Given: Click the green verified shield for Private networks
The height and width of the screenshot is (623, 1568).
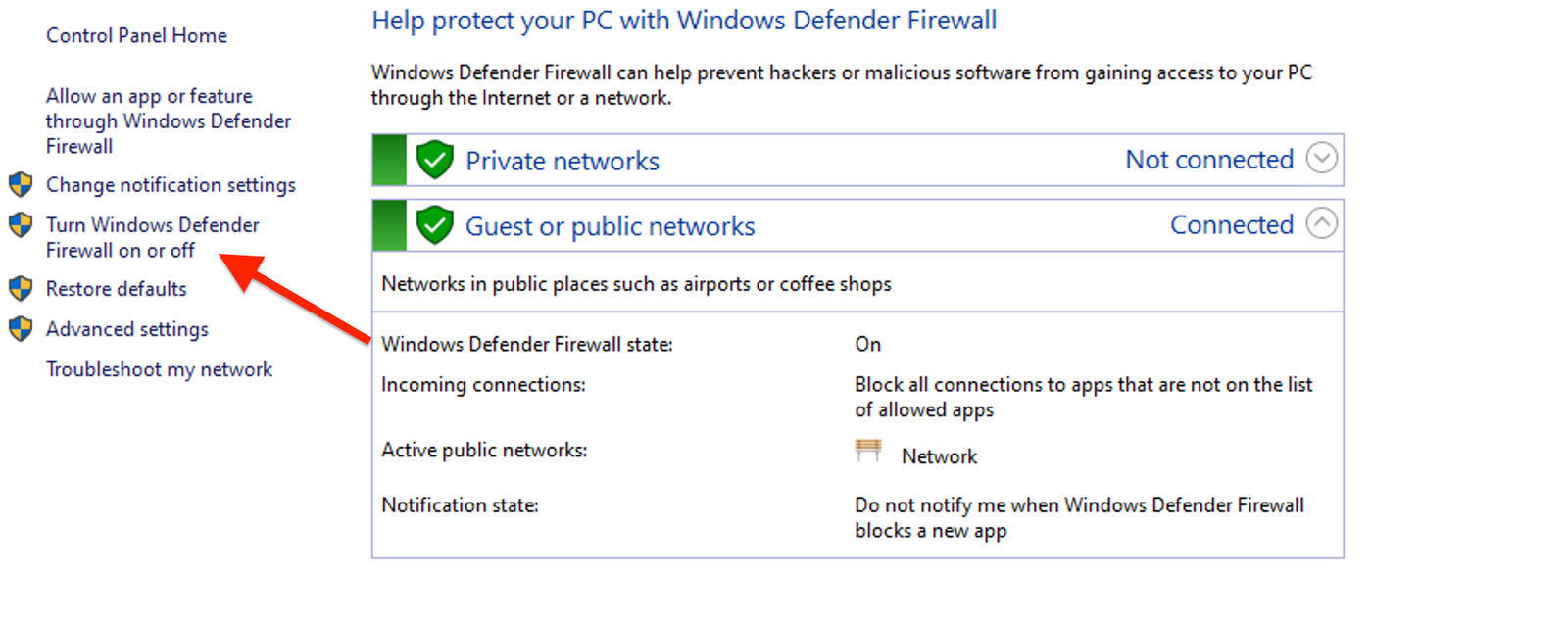Looking at the screenshot, I should [x=434, y=159].
